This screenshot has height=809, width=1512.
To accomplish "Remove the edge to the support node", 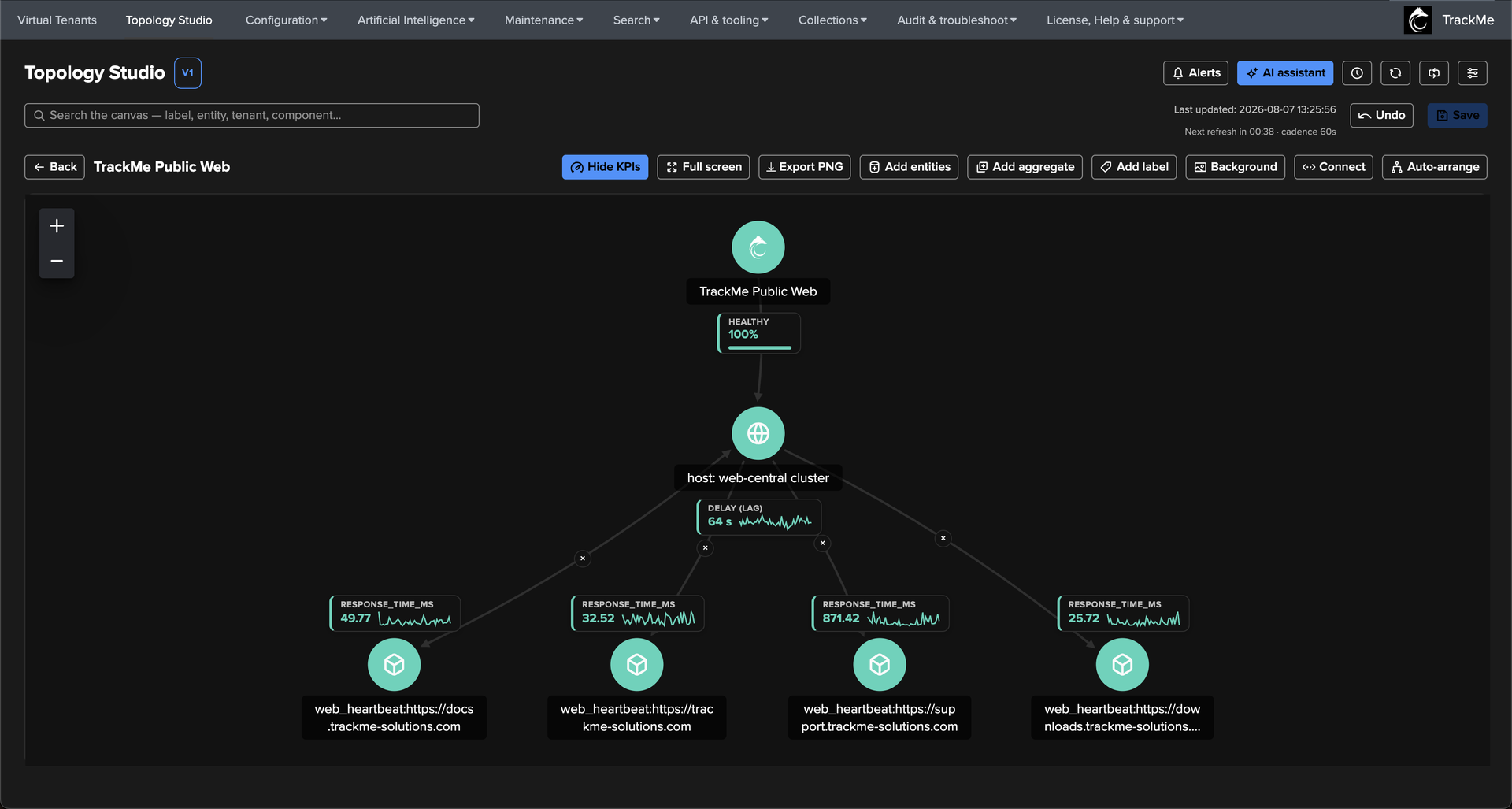I will tap(822, 544).
